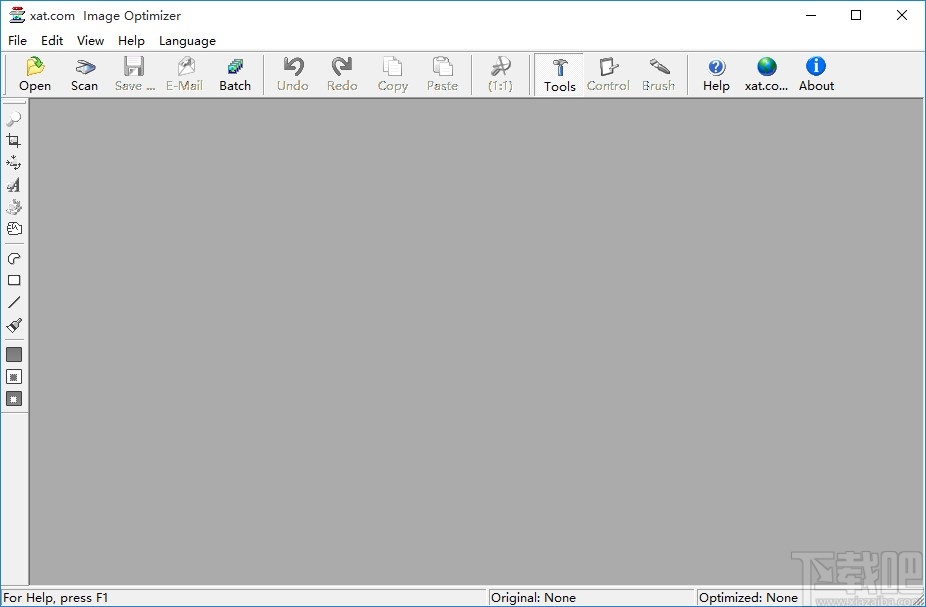Click the Save floppy disk icon
926x607 pixels.
point(134,66)
